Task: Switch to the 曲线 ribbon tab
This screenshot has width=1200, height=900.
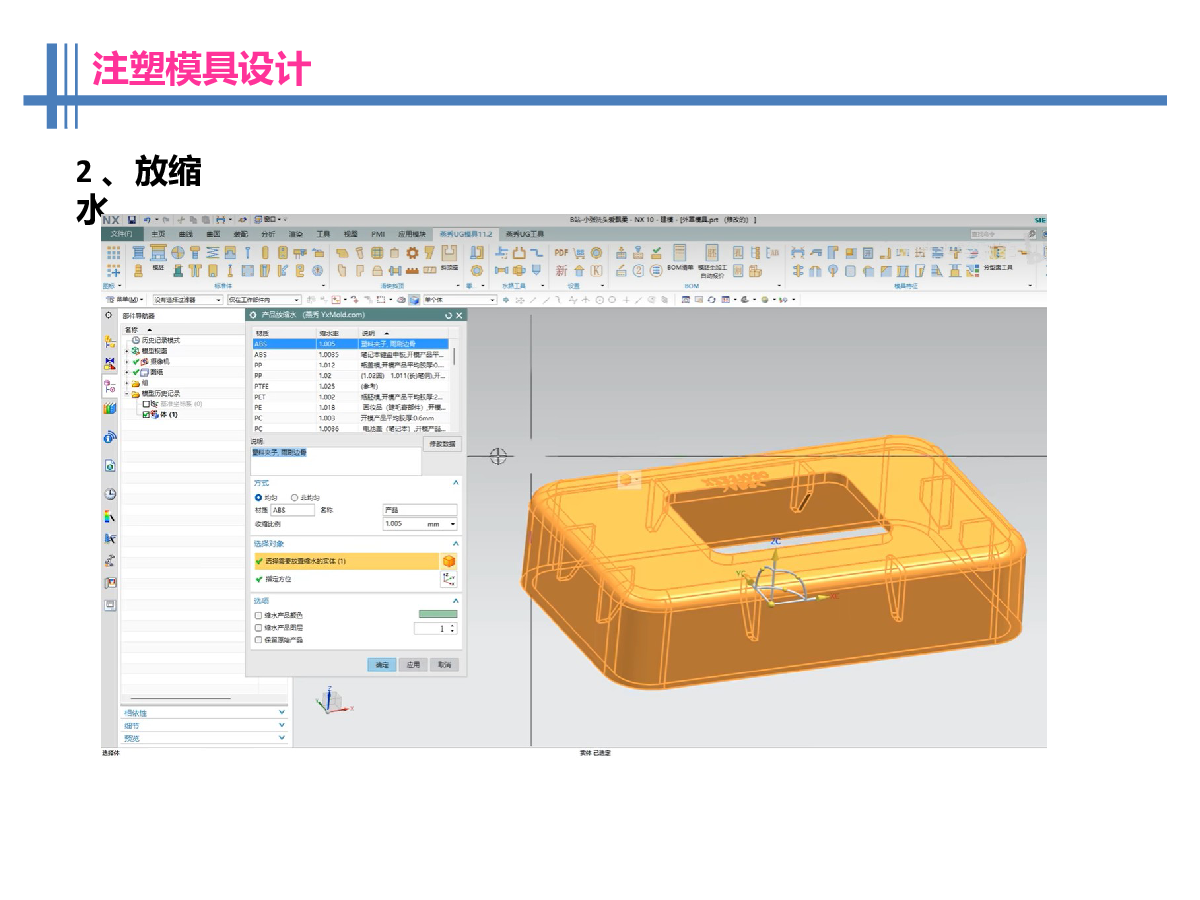Action: coord(186,234)
